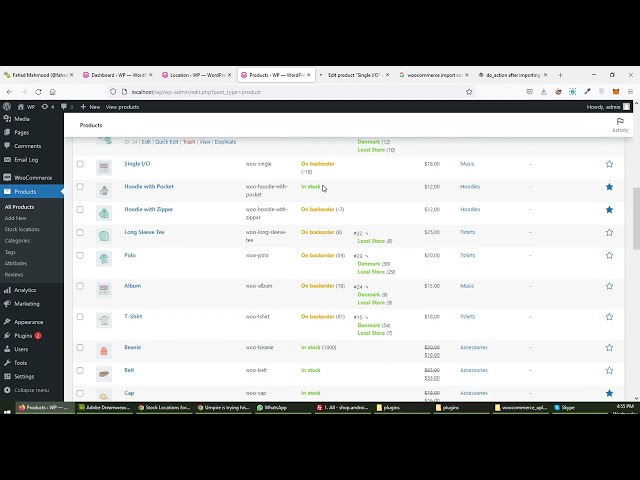Open the browser downloads icon
This screenshot has height=480, width=640.
(x=544, y=92)
